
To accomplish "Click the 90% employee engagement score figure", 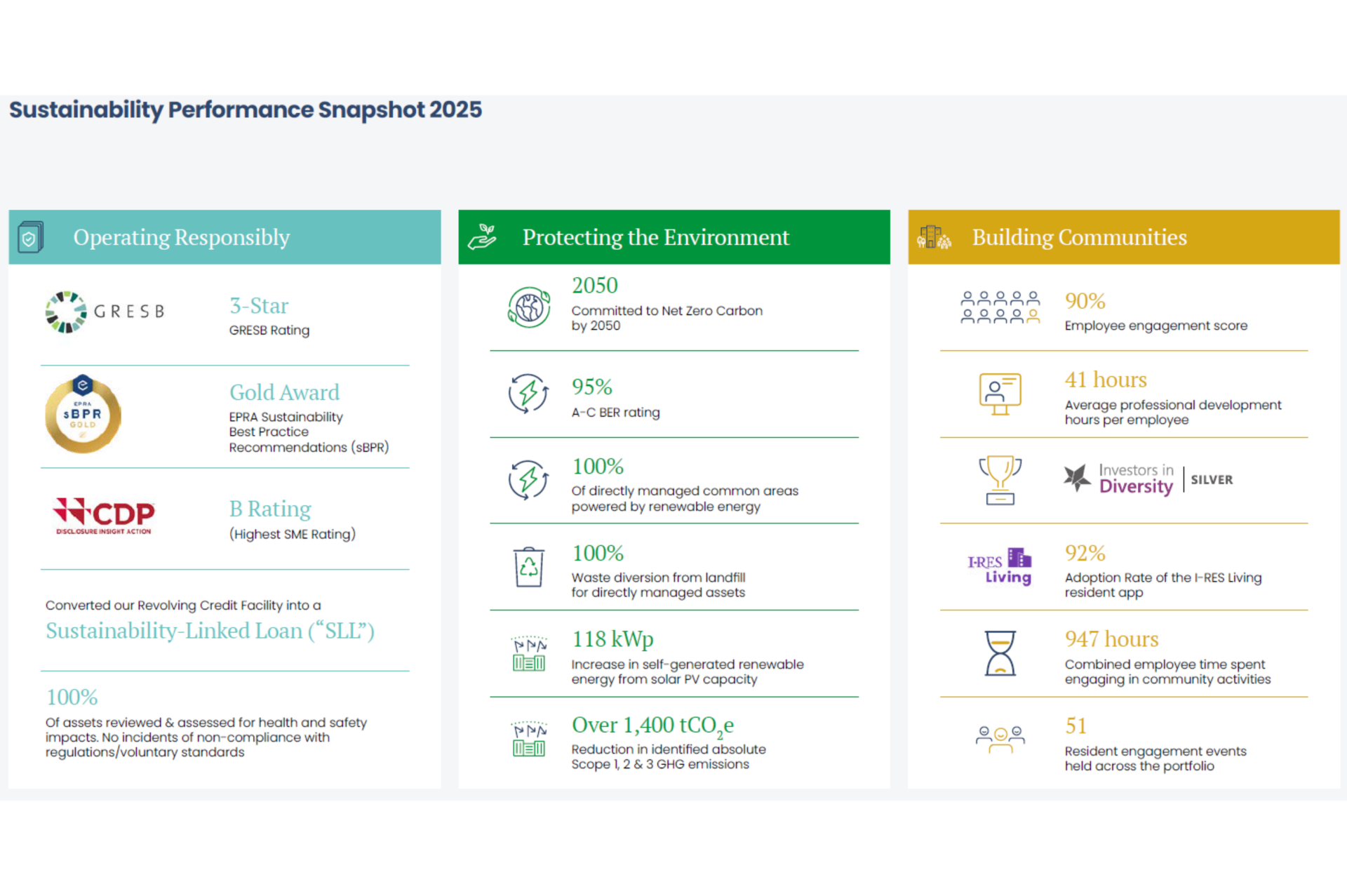I will tap(1085, 301).
